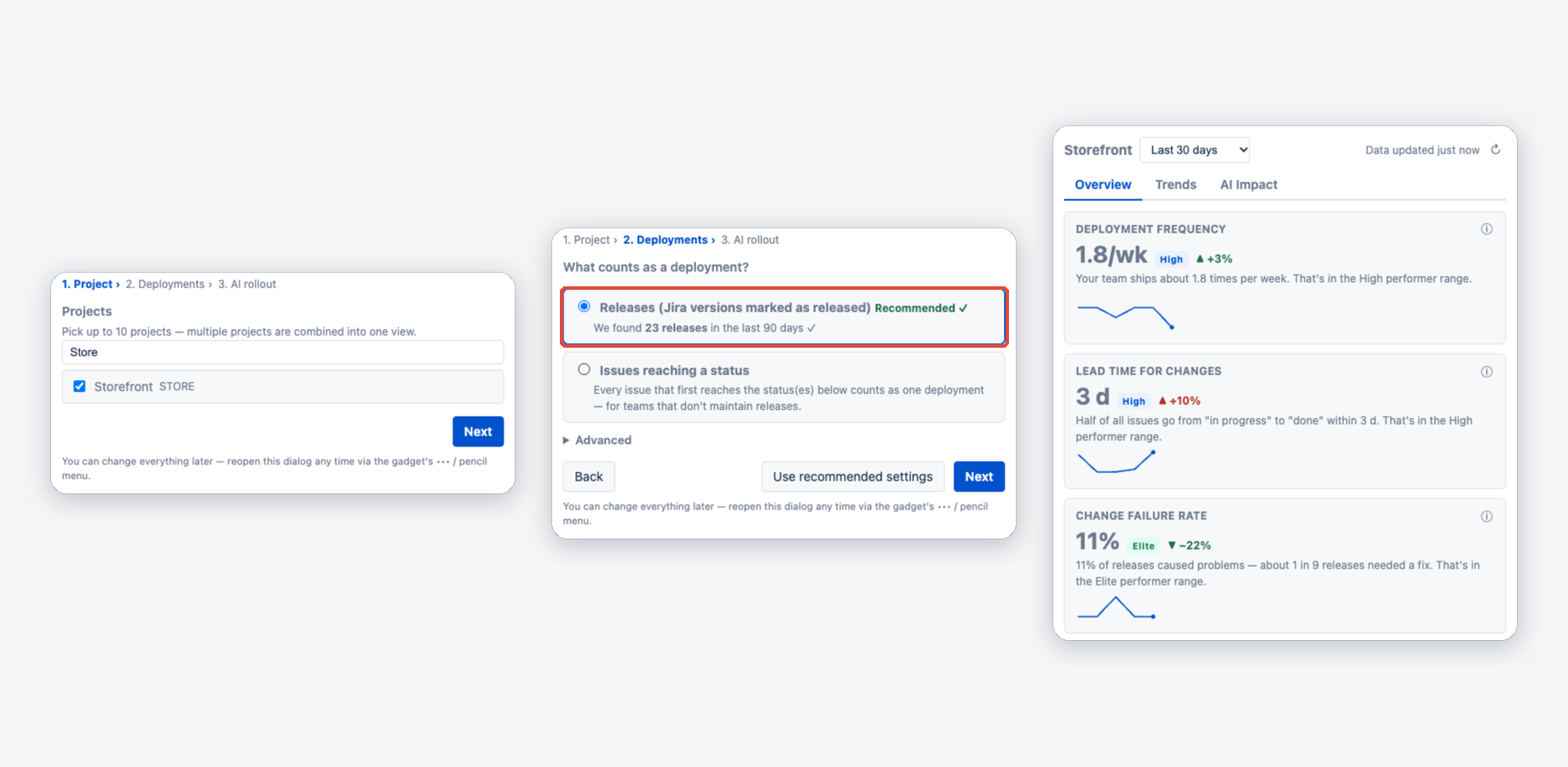This screenshot has height=767, width=1568.
Task: Tick the Storefront STORE project checkbox
Action: [79, 386]
